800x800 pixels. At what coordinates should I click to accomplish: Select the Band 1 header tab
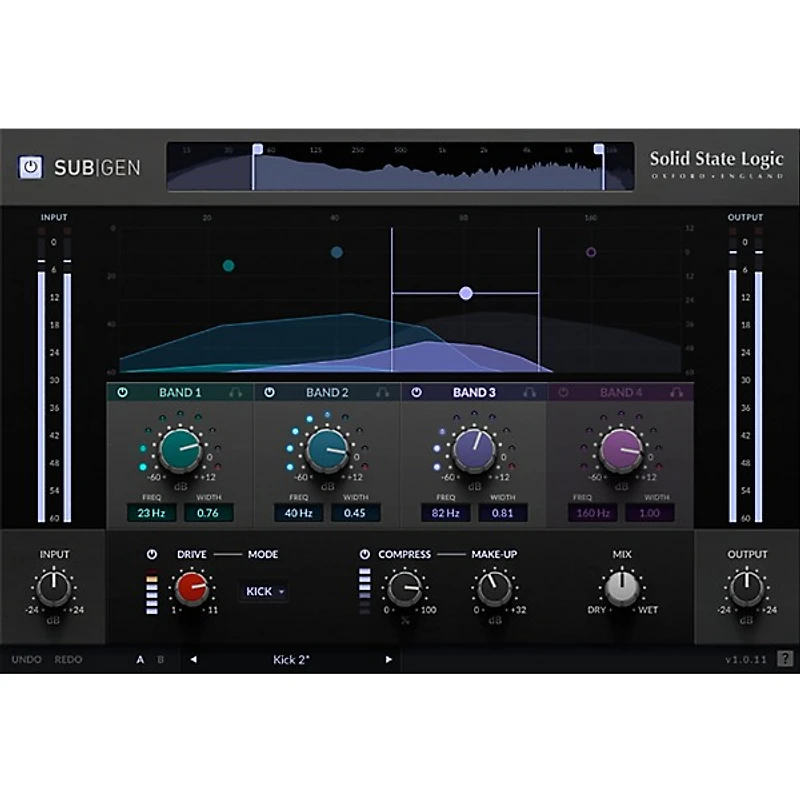click(x=180, y=392)
